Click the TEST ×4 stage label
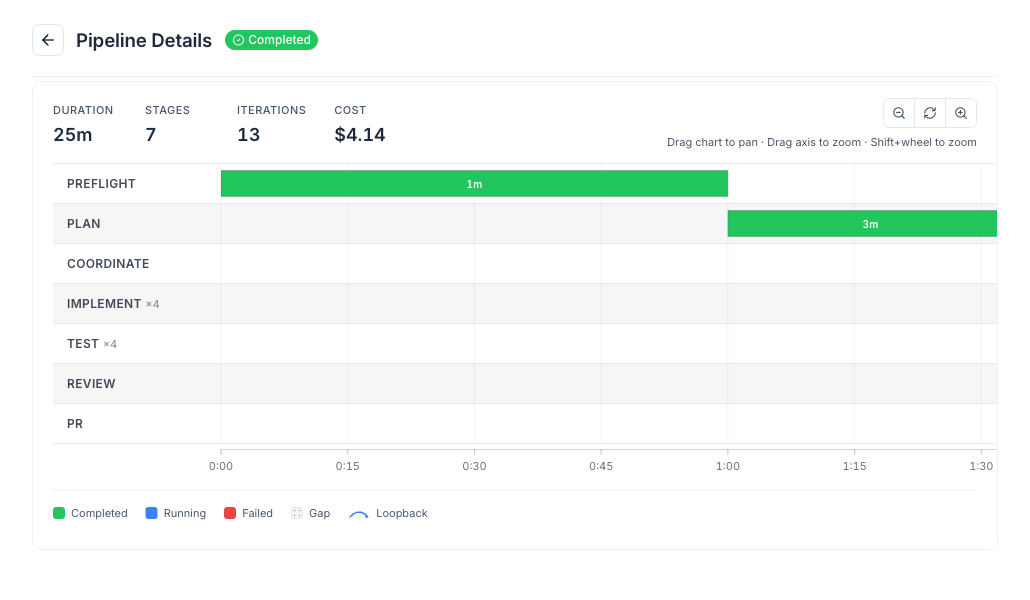The width and height of the screenshot is (1030, 600). click(92, 344)
